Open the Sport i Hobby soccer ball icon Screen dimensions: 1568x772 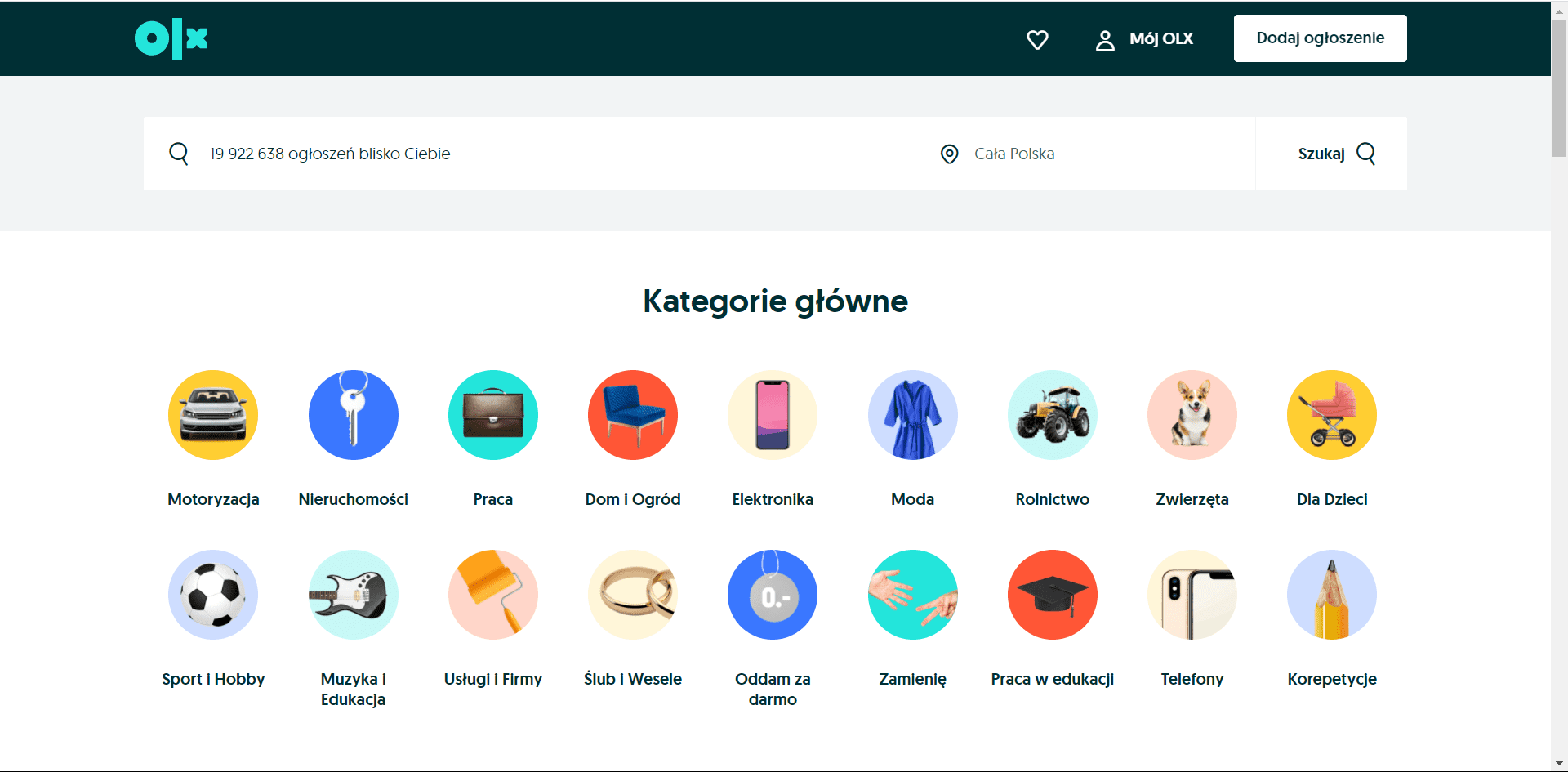tap(213, 595)
